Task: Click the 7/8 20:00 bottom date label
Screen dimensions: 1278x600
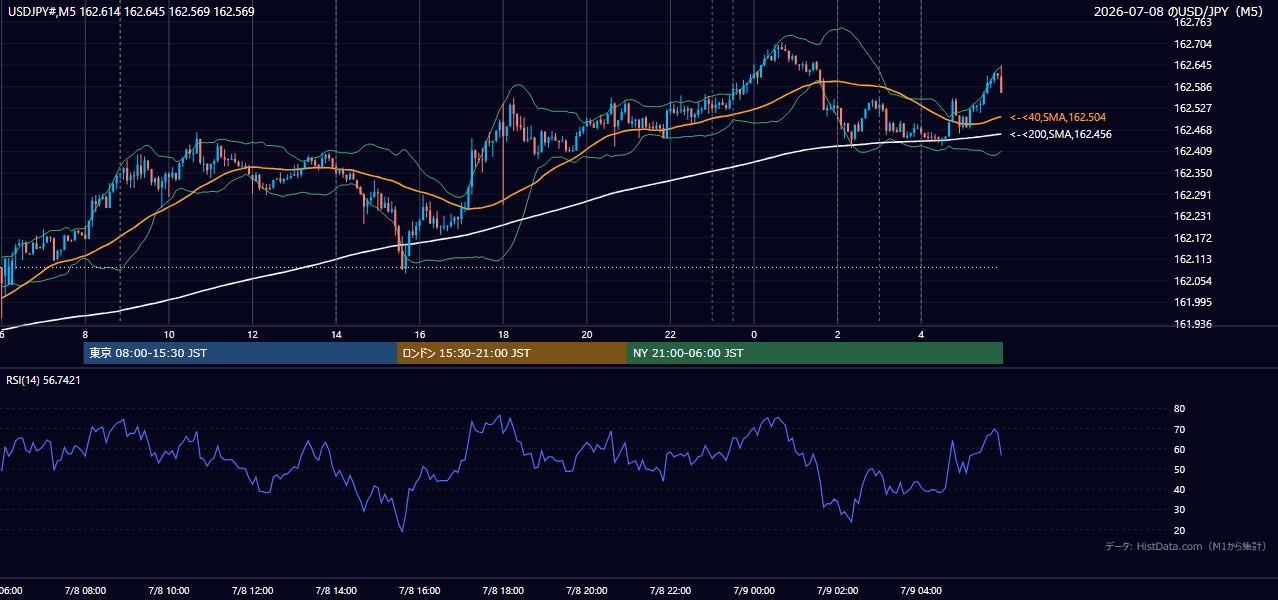Action: pos(587,591)
